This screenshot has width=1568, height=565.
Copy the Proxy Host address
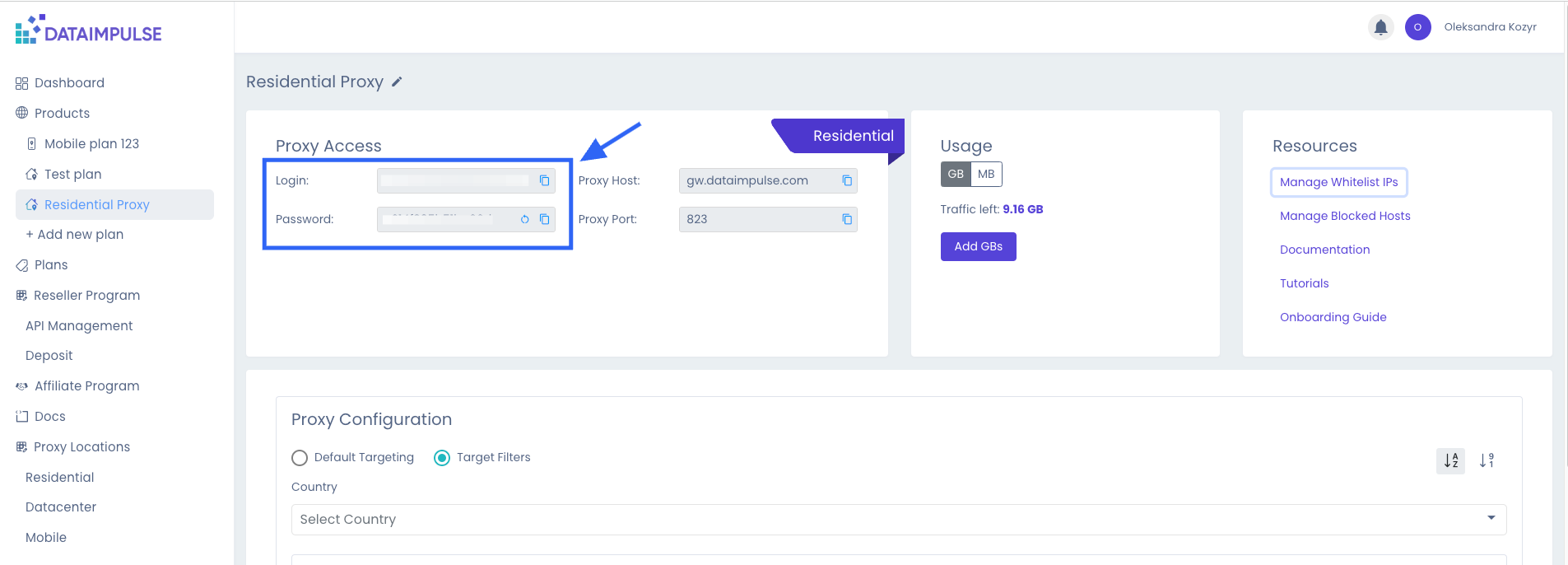[847, 180]
